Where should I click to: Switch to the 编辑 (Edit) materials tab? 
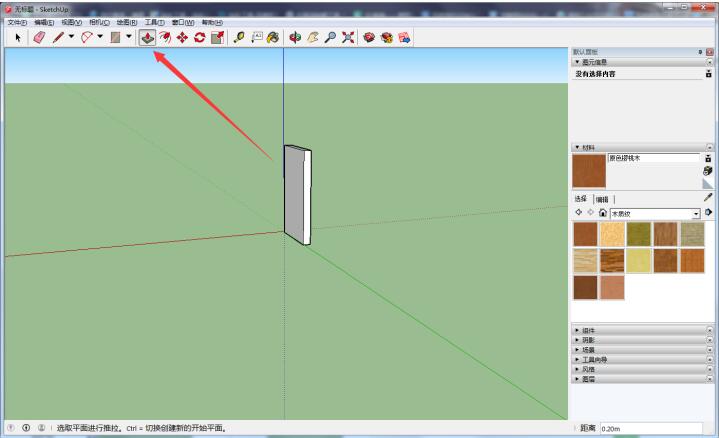click(601, 199)
